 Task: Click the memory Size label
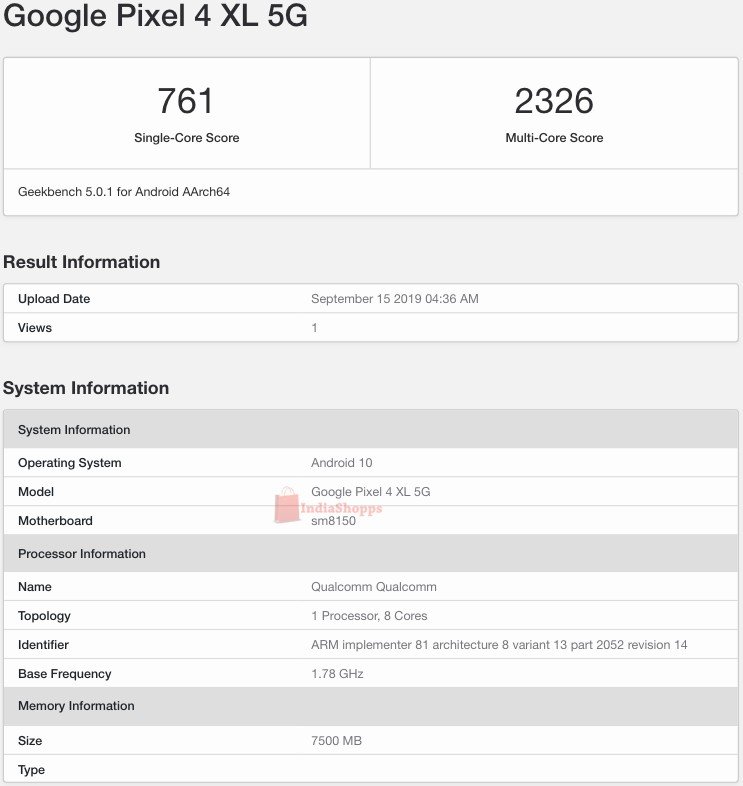click(30, 741)
